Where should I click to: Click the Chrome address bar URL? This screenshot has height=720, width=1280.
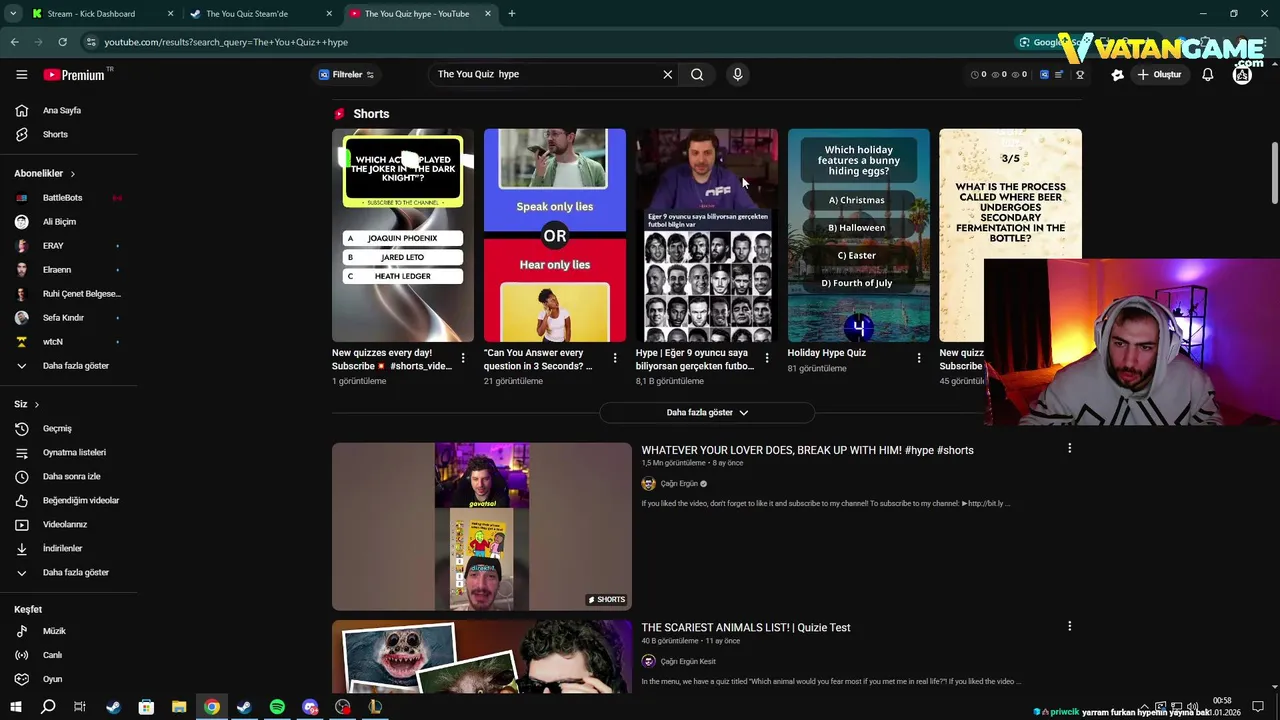pyautogui.click(x=226, y=42)
